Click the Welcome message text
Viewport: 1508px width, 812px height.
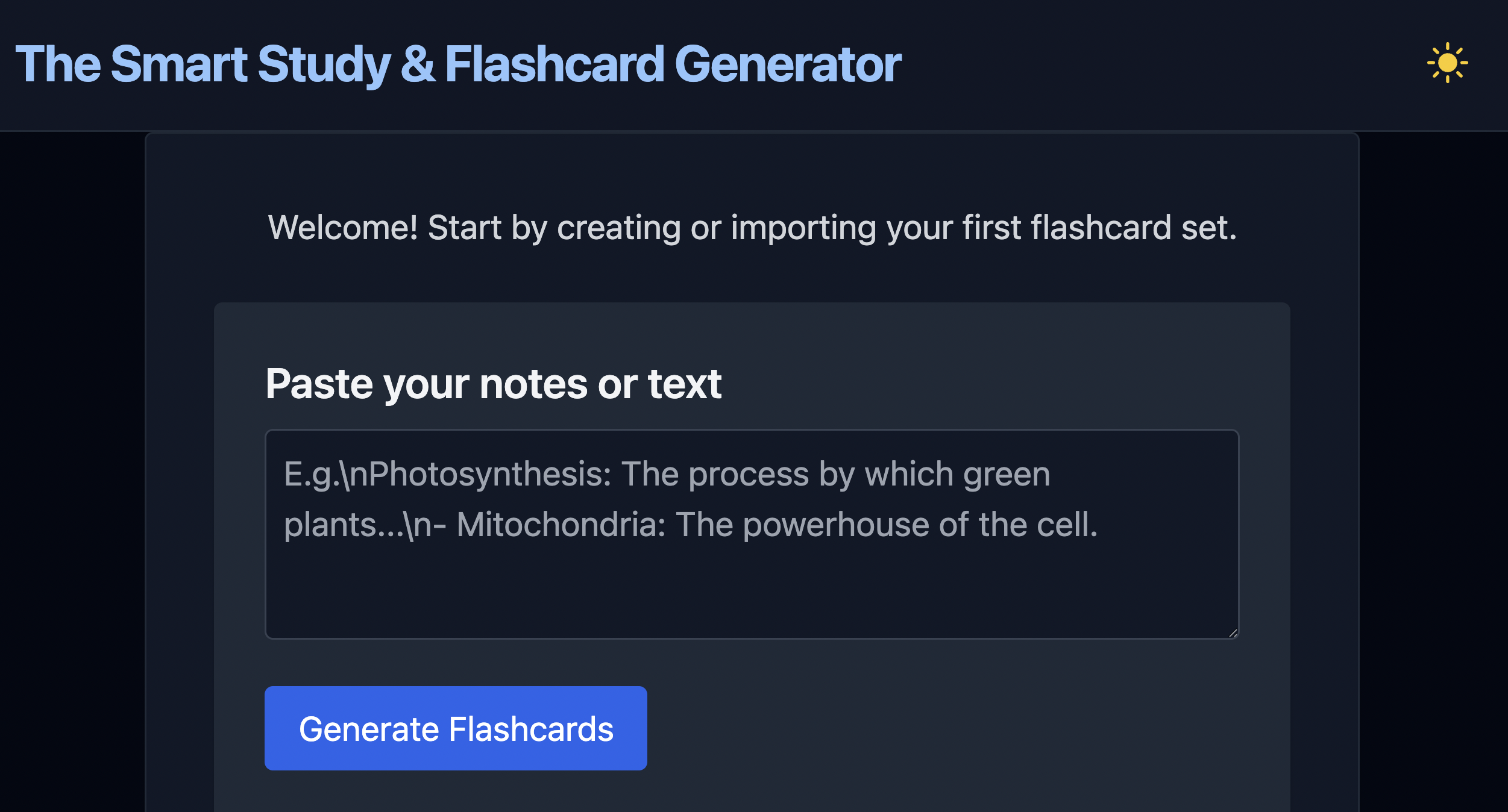(752, 228)
